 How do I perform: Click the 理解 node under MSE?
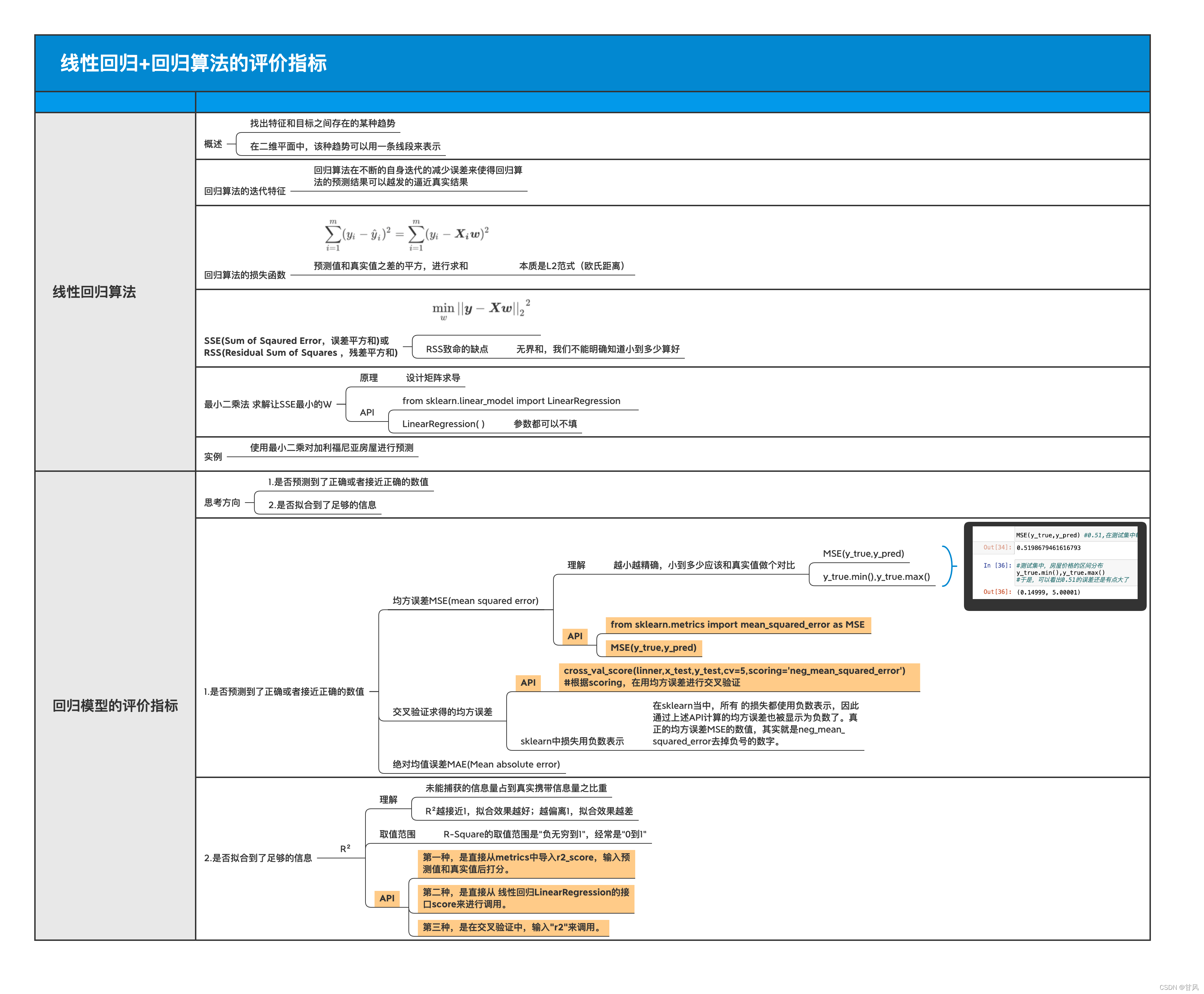[x=576, y=565]
